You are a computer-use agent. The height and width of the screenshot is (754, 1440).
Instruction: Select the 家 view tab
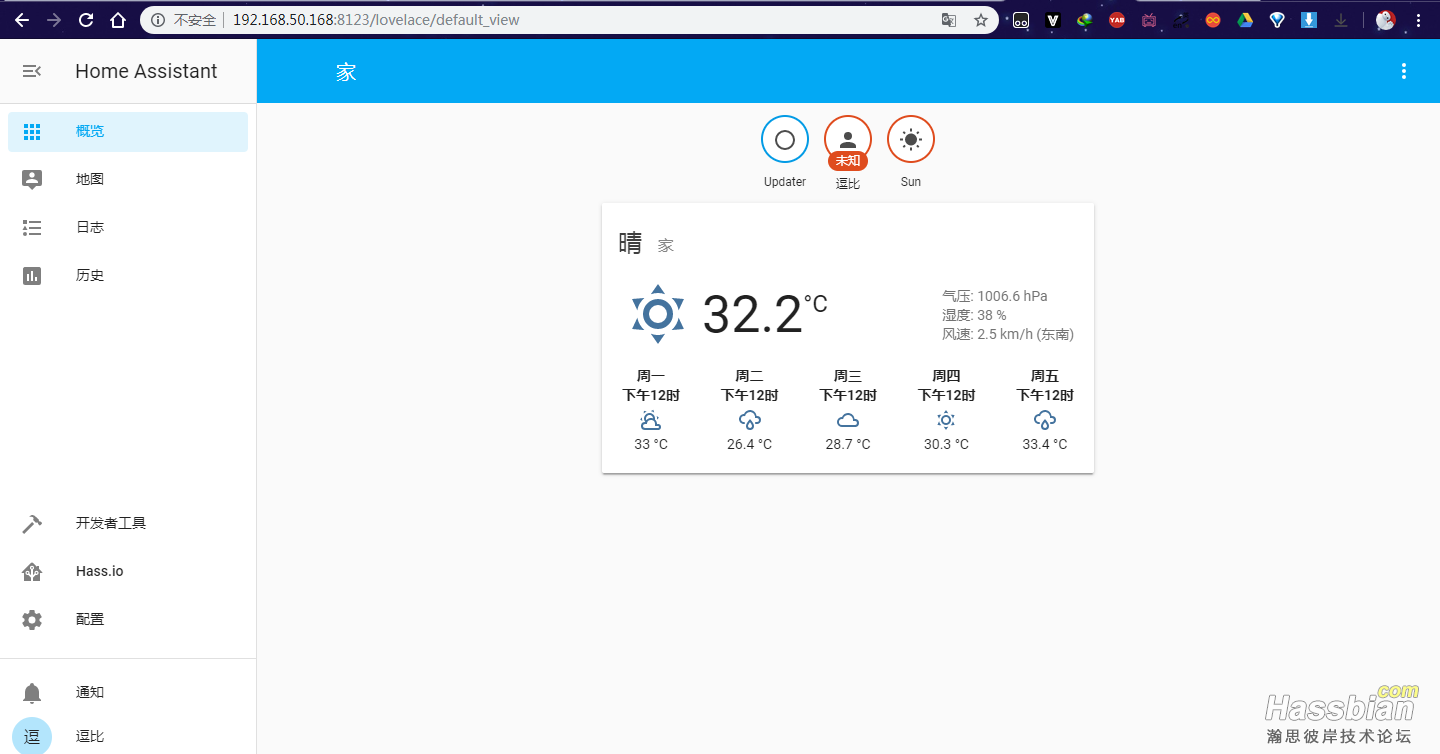[x=346, y=72]
